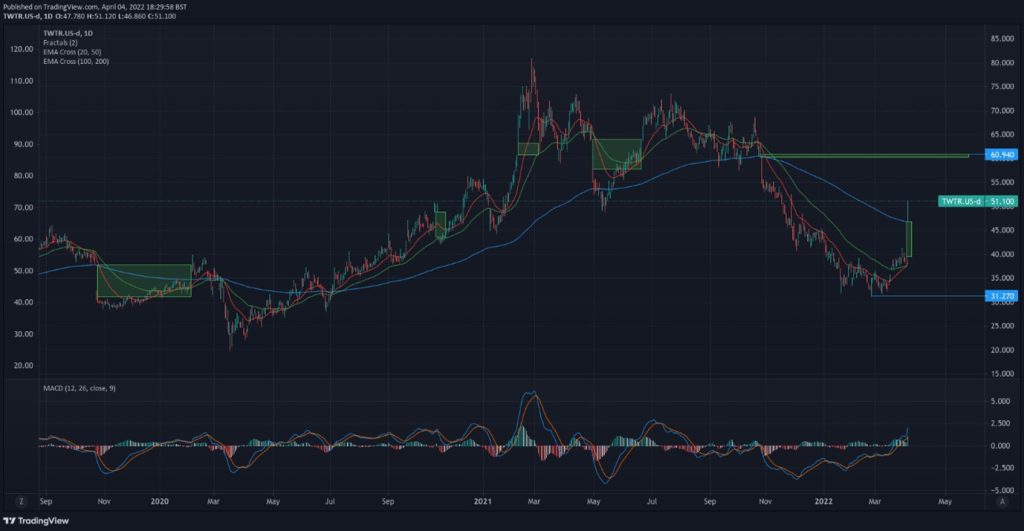Screen dimensions: 1024x531
Task: Select the Fractals (2) indicator legend
Action: (60, 42)
